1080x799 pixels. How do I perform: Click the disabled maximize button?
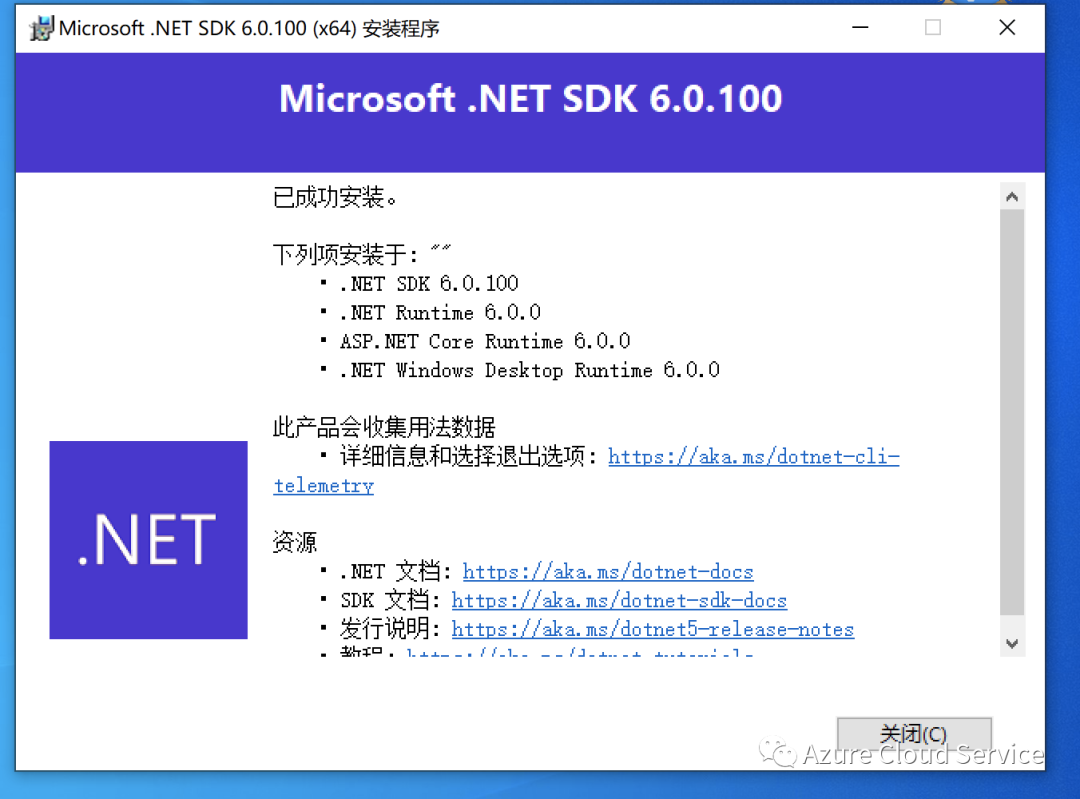[x=933, y=28]
